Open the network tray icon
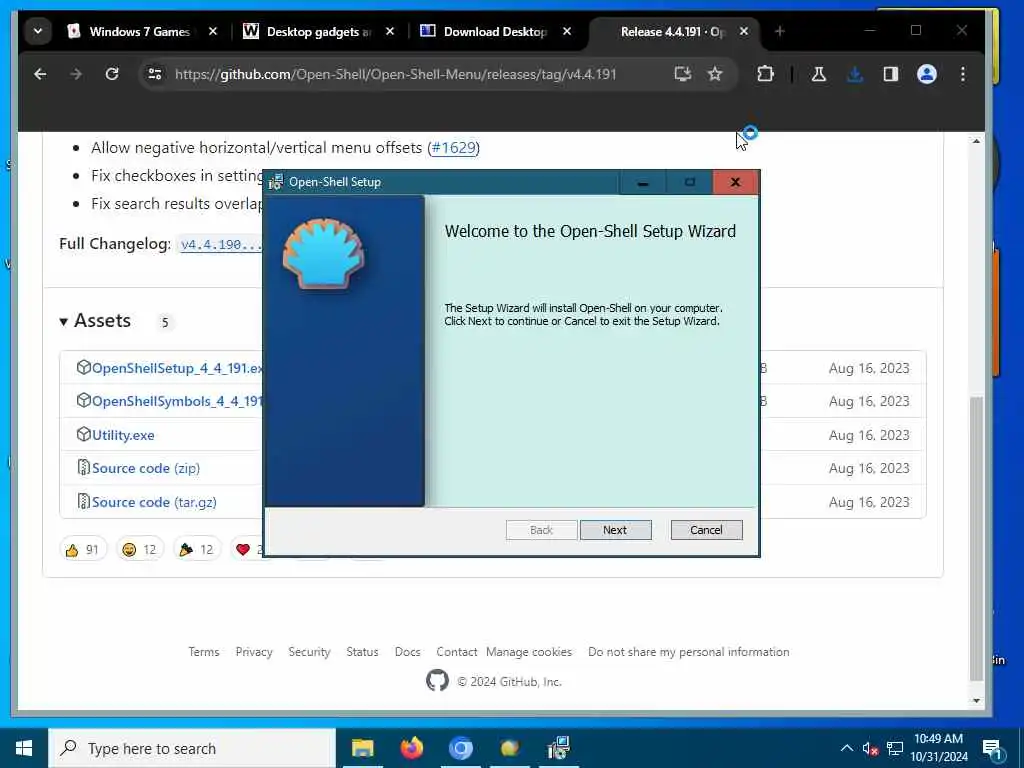This screenshot has height=768, width=1024. pyautogui.click(x=895, y=748)
